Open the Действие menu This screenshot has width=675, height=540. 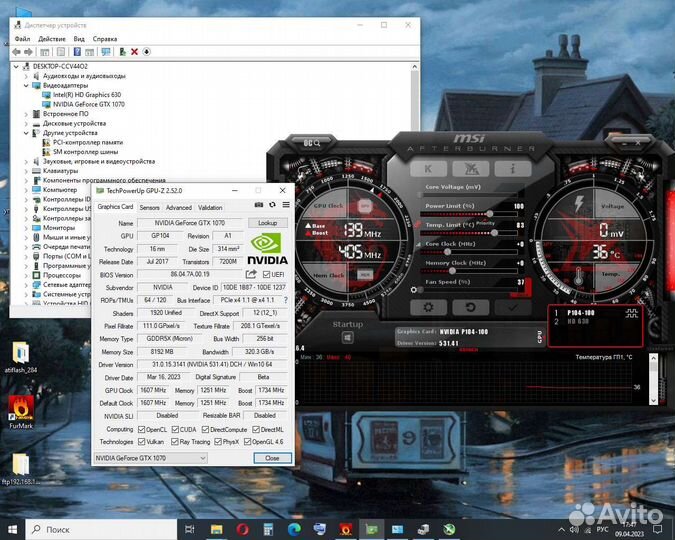(x=52, y=39)
